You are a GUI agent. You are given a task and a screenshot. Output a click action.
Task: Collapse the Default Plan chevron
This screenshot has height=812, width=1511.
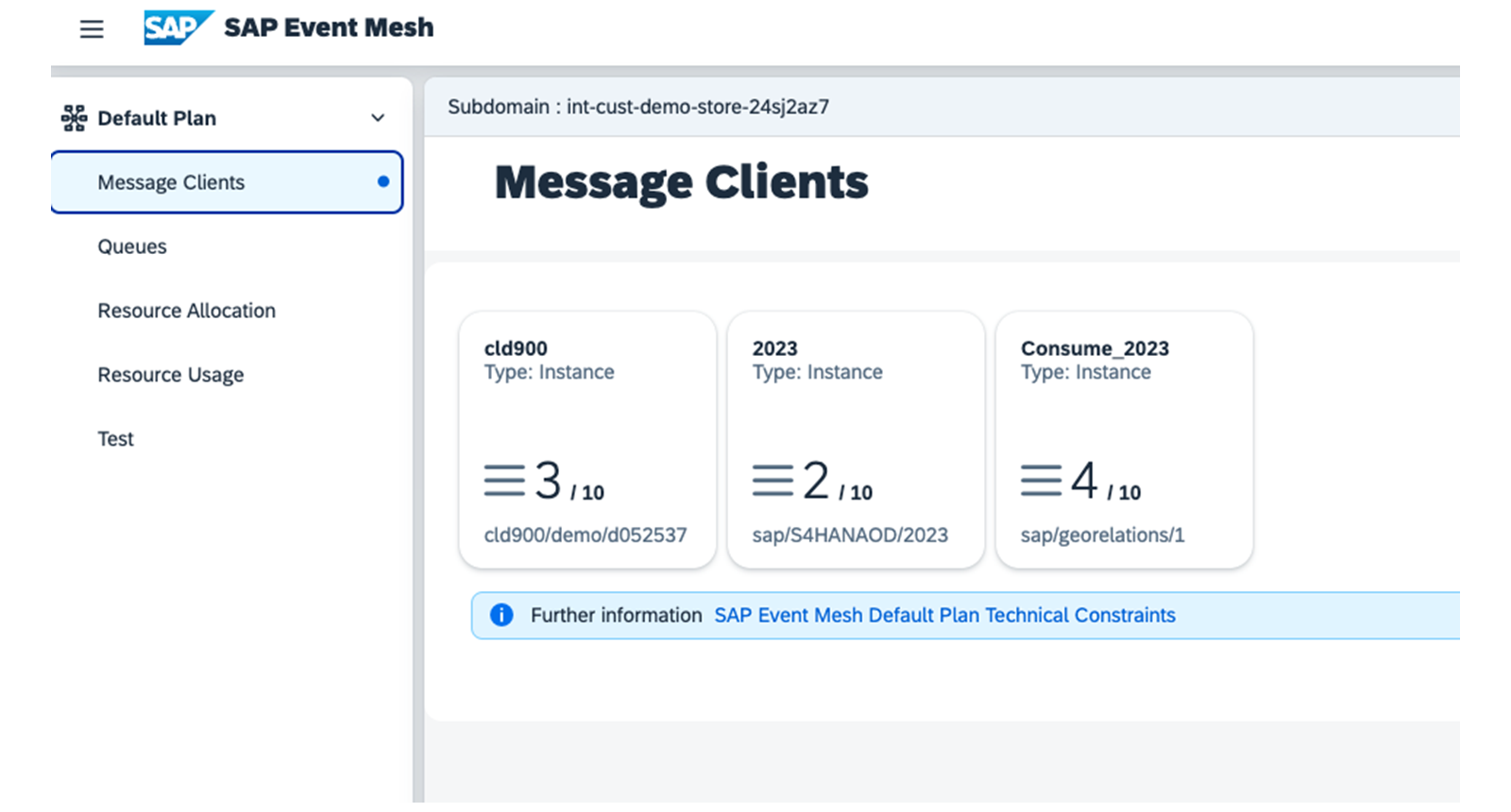[x=378, y=118]
